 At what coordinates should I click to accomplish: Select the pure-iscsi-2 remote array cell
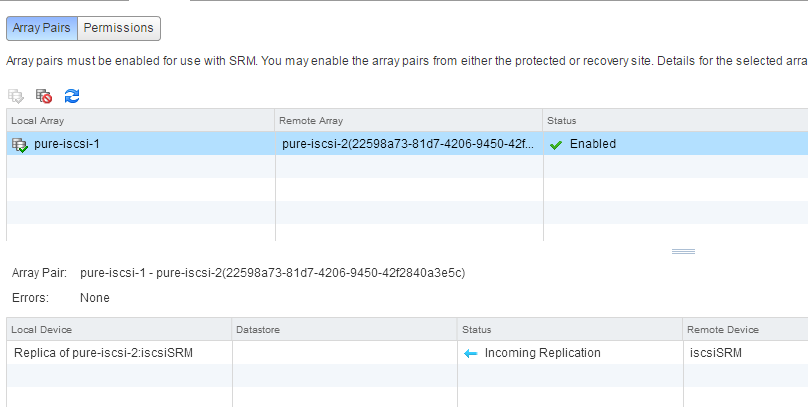tap(410, 144)
